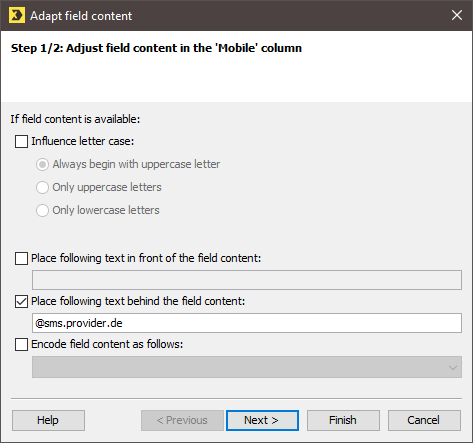Click the empty prefix text input field
The height and width of the screenshot is (443, 473).
point(247,280)
